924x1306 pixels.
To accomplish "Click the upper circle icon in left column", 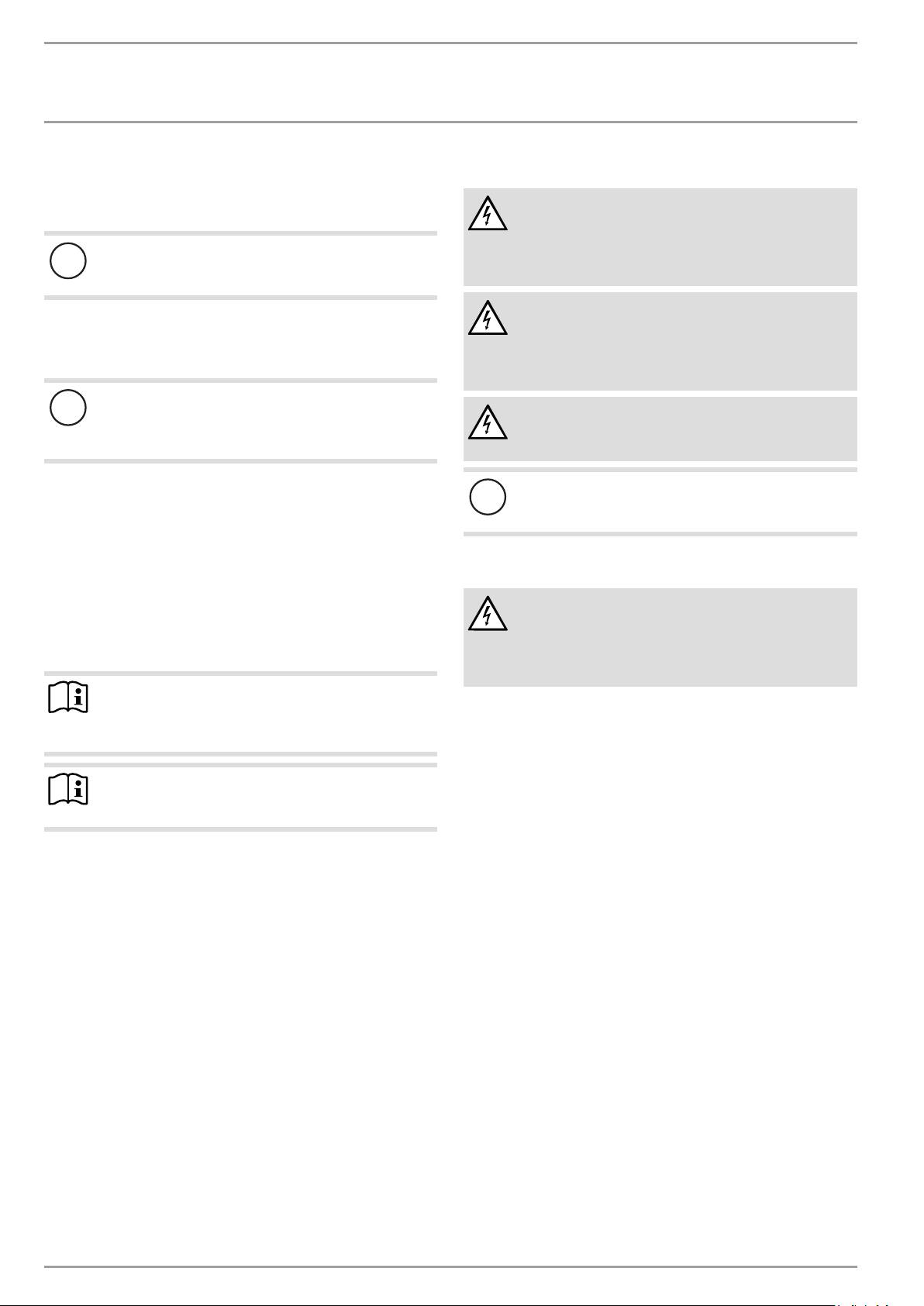I will pyautogui.click(x=68, y=262).
